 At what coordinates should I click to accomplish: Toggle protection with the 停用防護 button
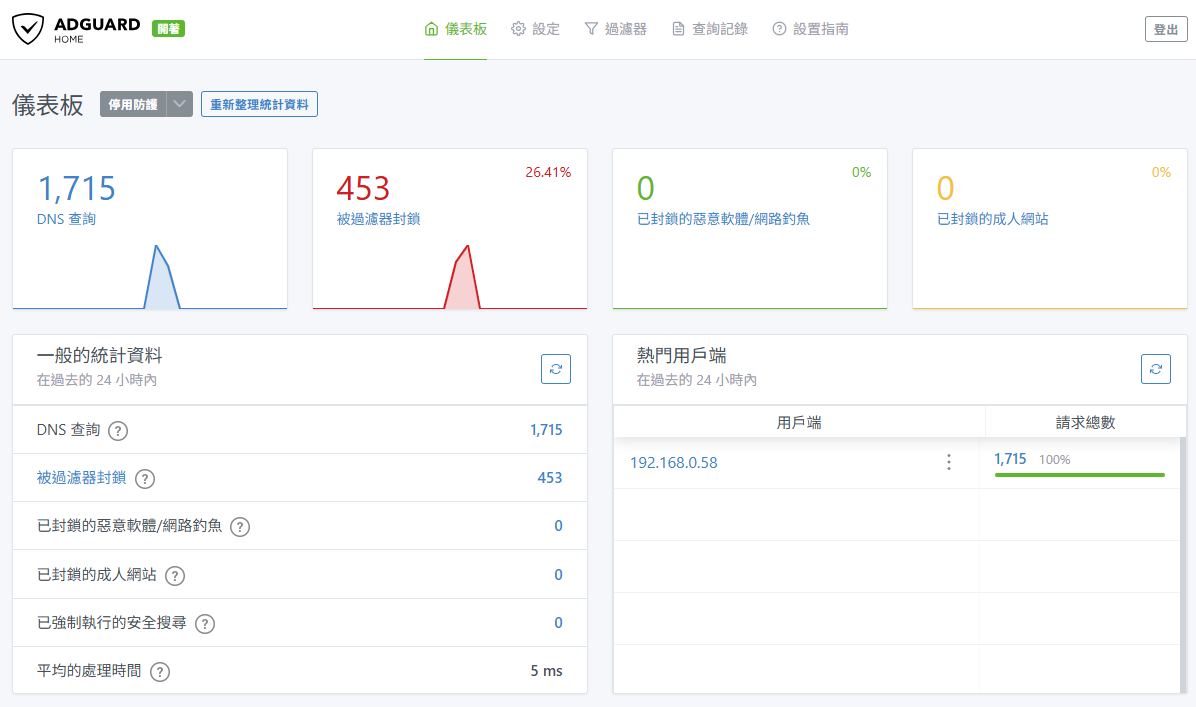[133, 104]
